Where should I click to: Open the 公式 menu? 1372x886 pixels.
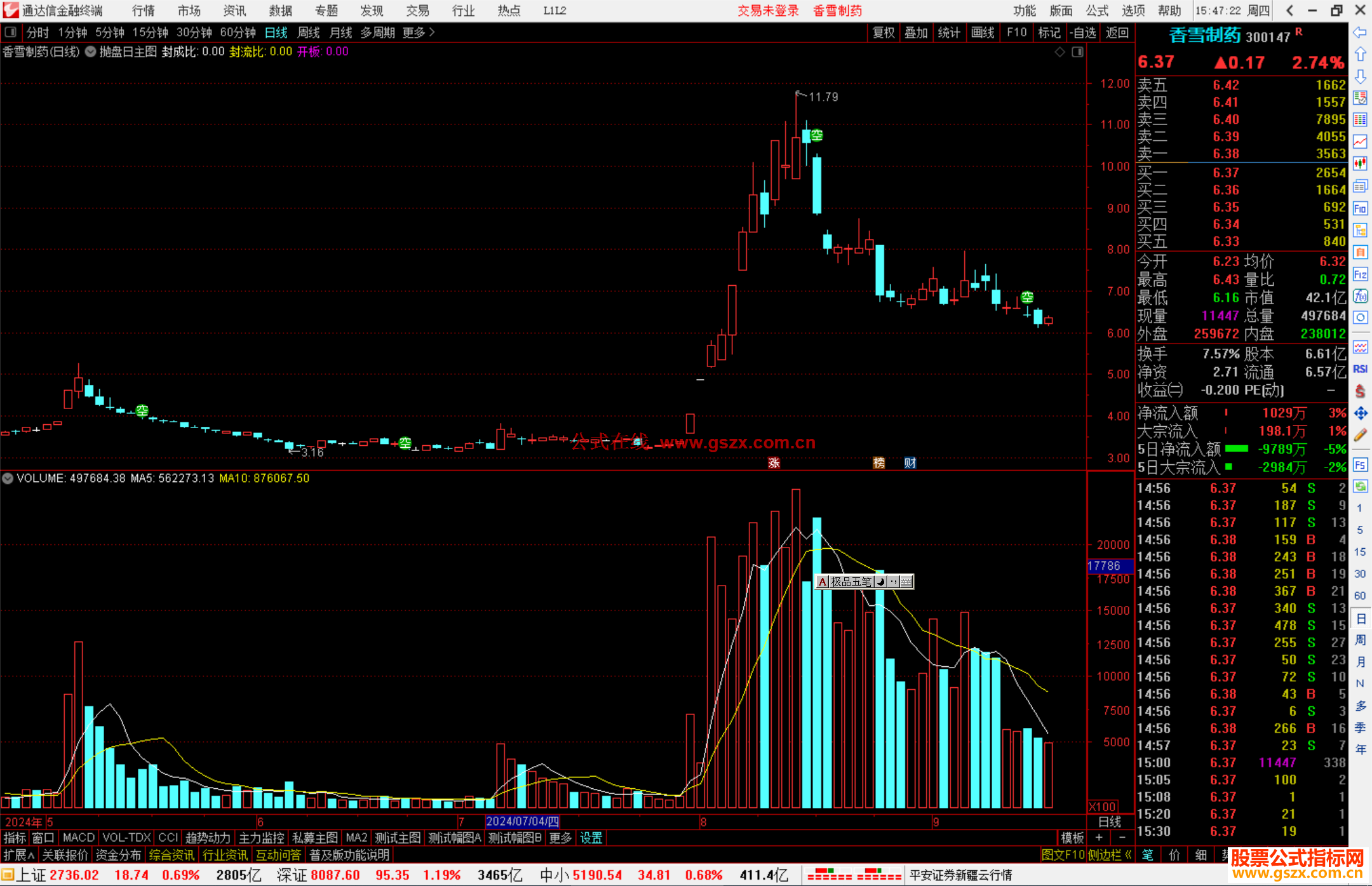1097,11
